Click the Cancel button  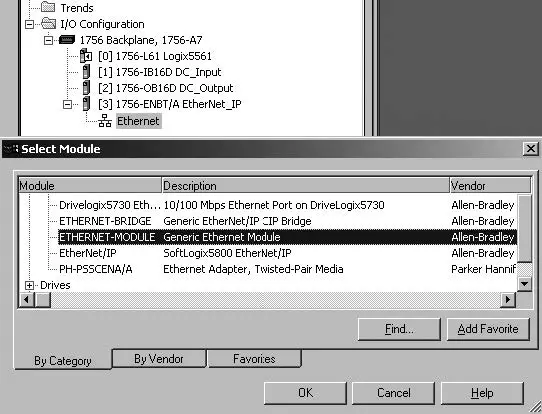(x=393, y=393)
